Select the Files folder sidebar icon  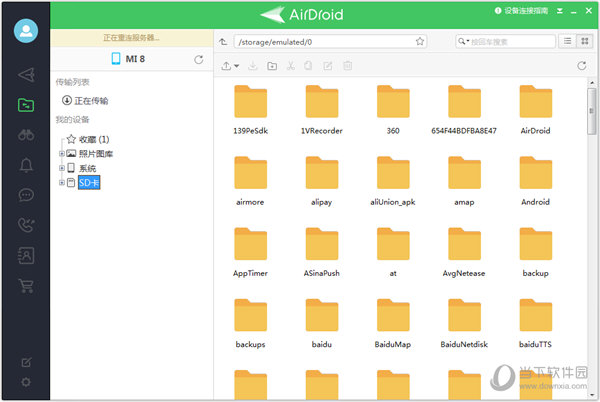click(26, 105)
